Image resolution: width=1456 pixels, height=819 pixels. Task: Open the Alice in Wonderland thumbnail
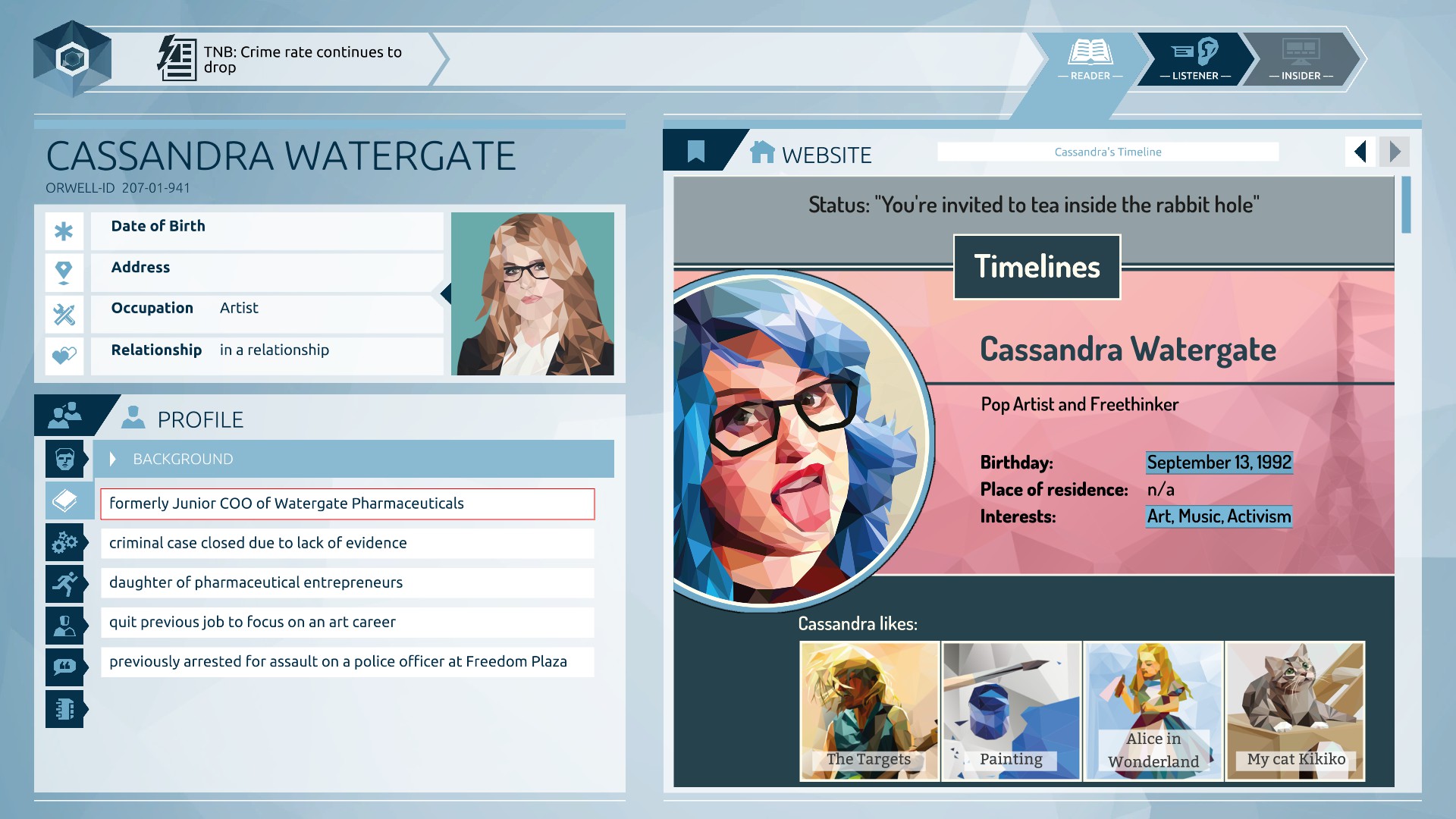point(1153,711)
